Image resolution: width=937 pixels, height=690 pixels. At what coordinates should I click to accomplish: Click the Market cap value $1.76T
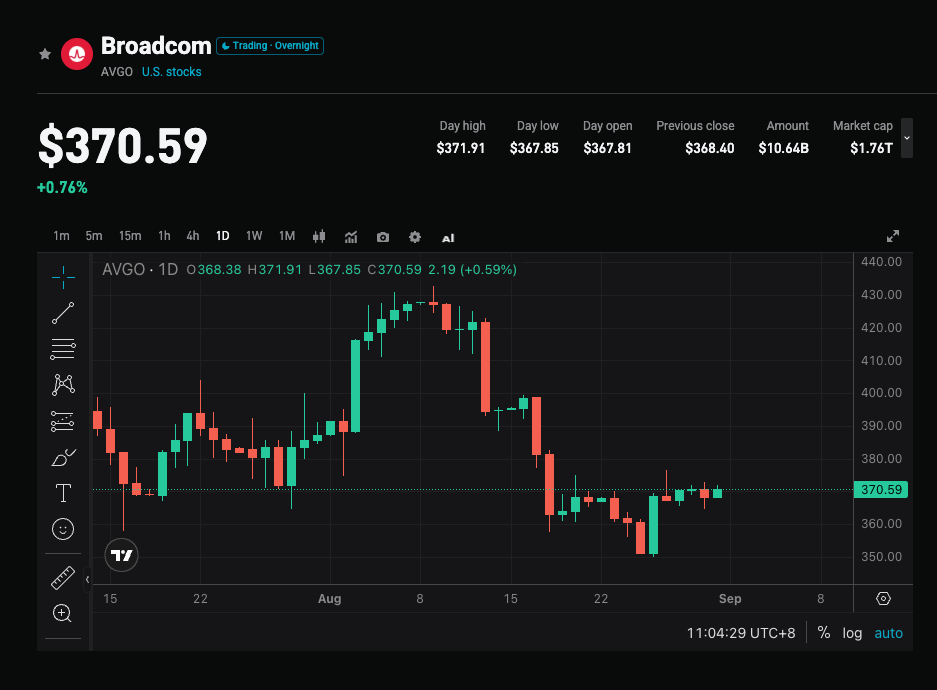tap(871, 148)
